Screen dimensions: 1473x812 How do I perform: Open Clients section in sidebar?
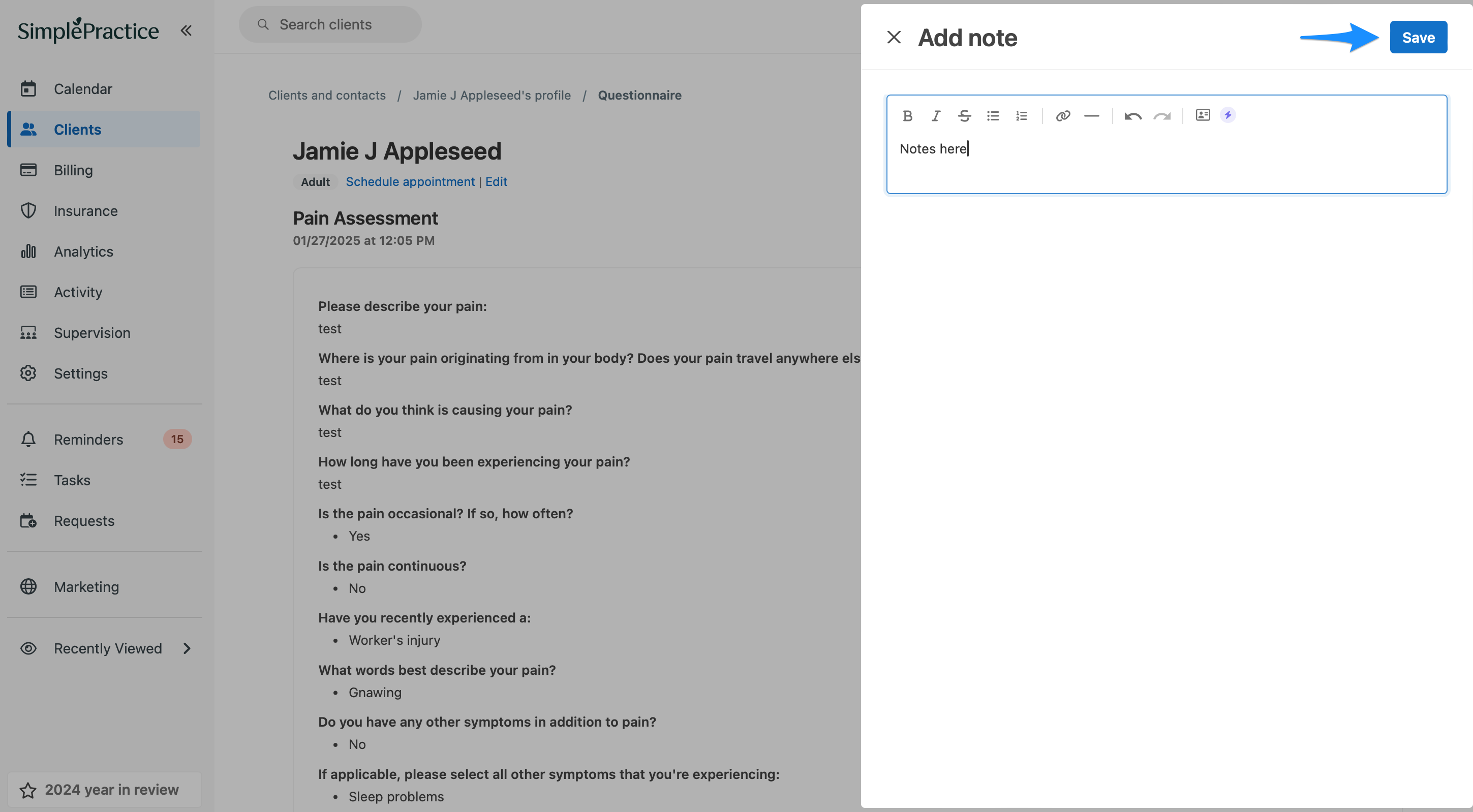(104, 129)
